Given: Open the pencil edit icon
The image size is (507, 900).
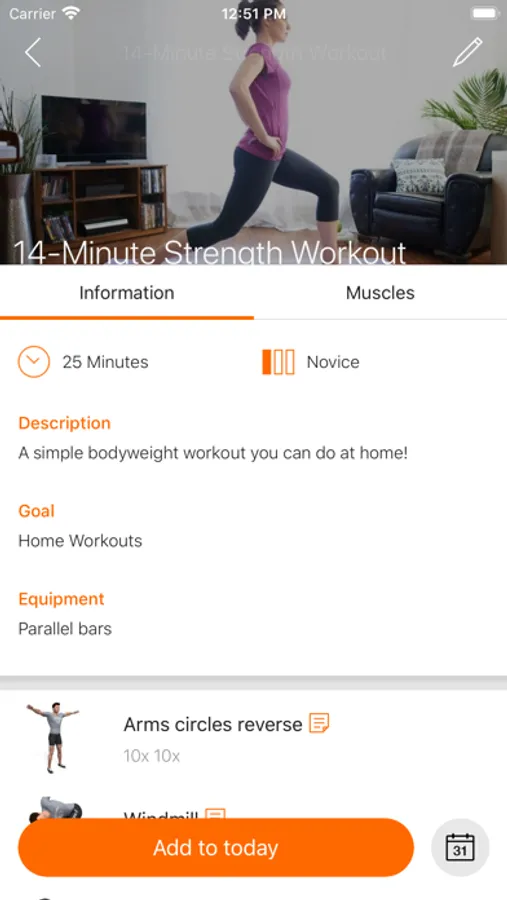Looking at the screenshot, I should [467, 52].
